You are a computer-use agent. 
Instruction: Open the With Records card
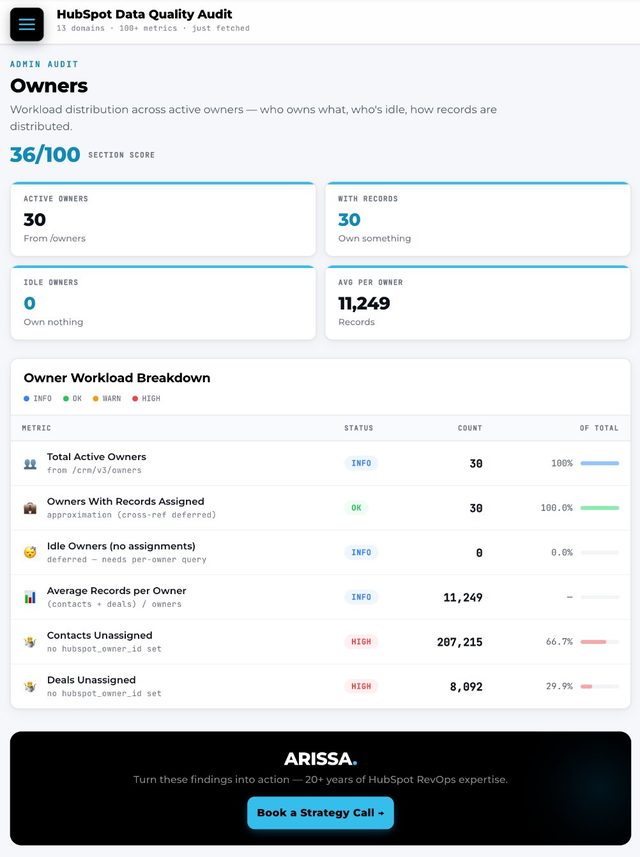point(478,219)
